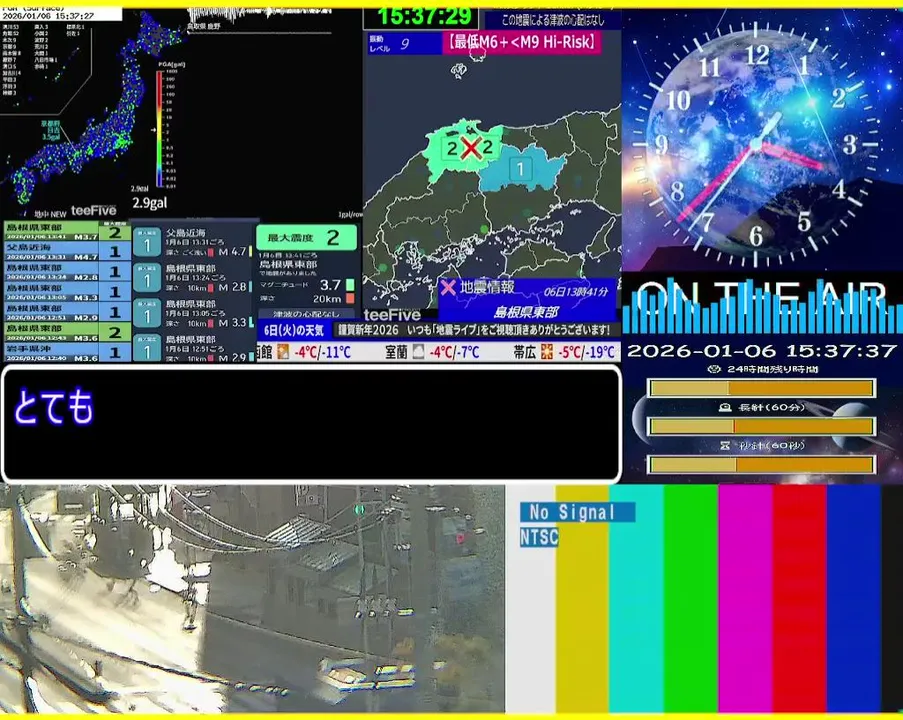Click the analog space clock face
Screen dimensions: 903x720
coord(756,143)
